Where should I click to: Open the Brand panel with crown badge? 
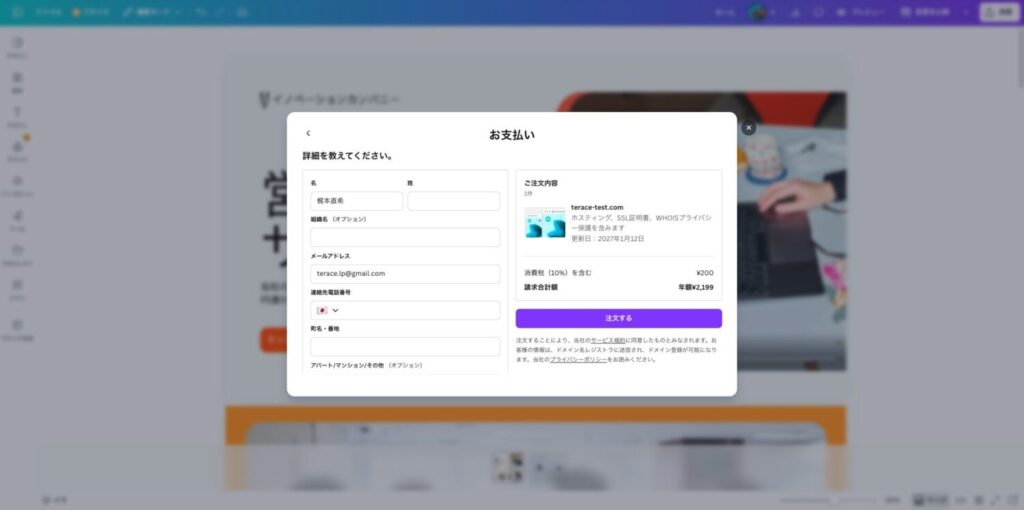(17, 150)
